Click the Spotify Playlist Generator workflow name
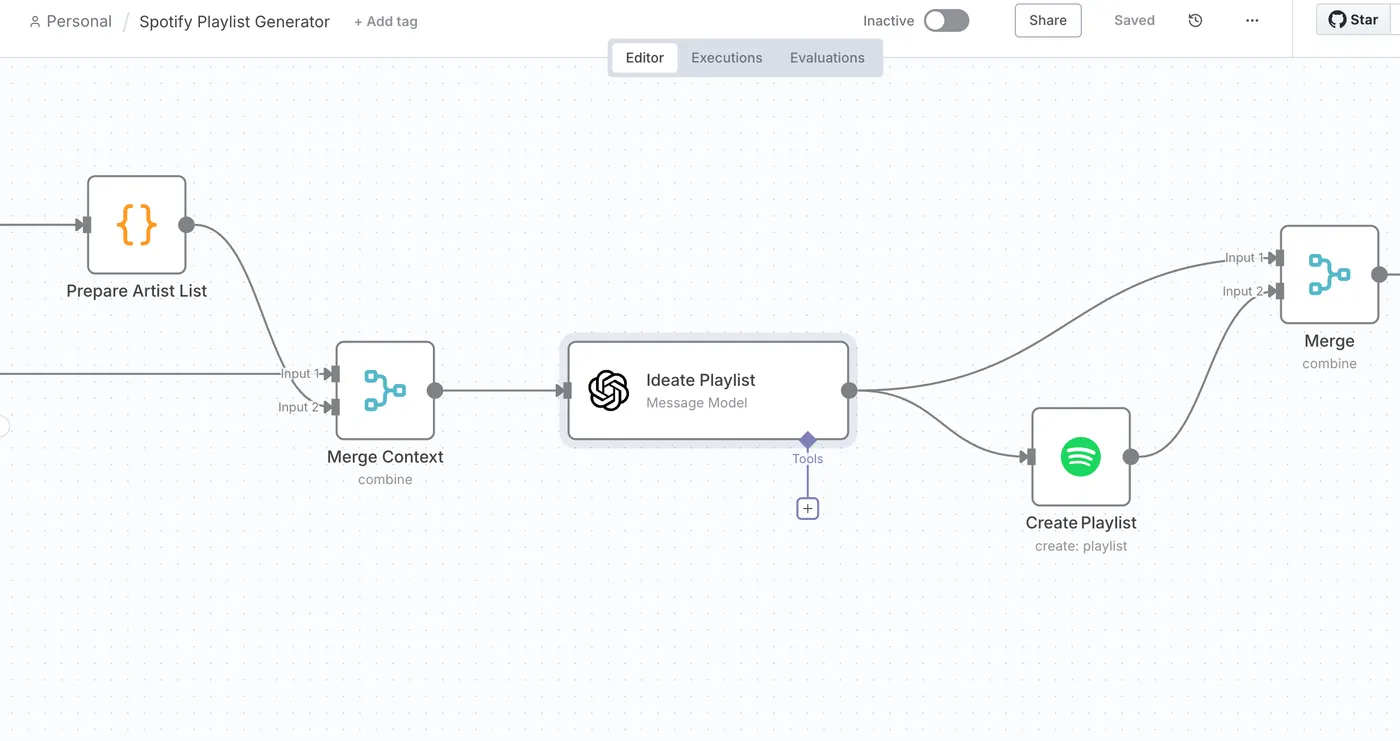The width and height of the screenshot is (1400, 741). point(234,21)
